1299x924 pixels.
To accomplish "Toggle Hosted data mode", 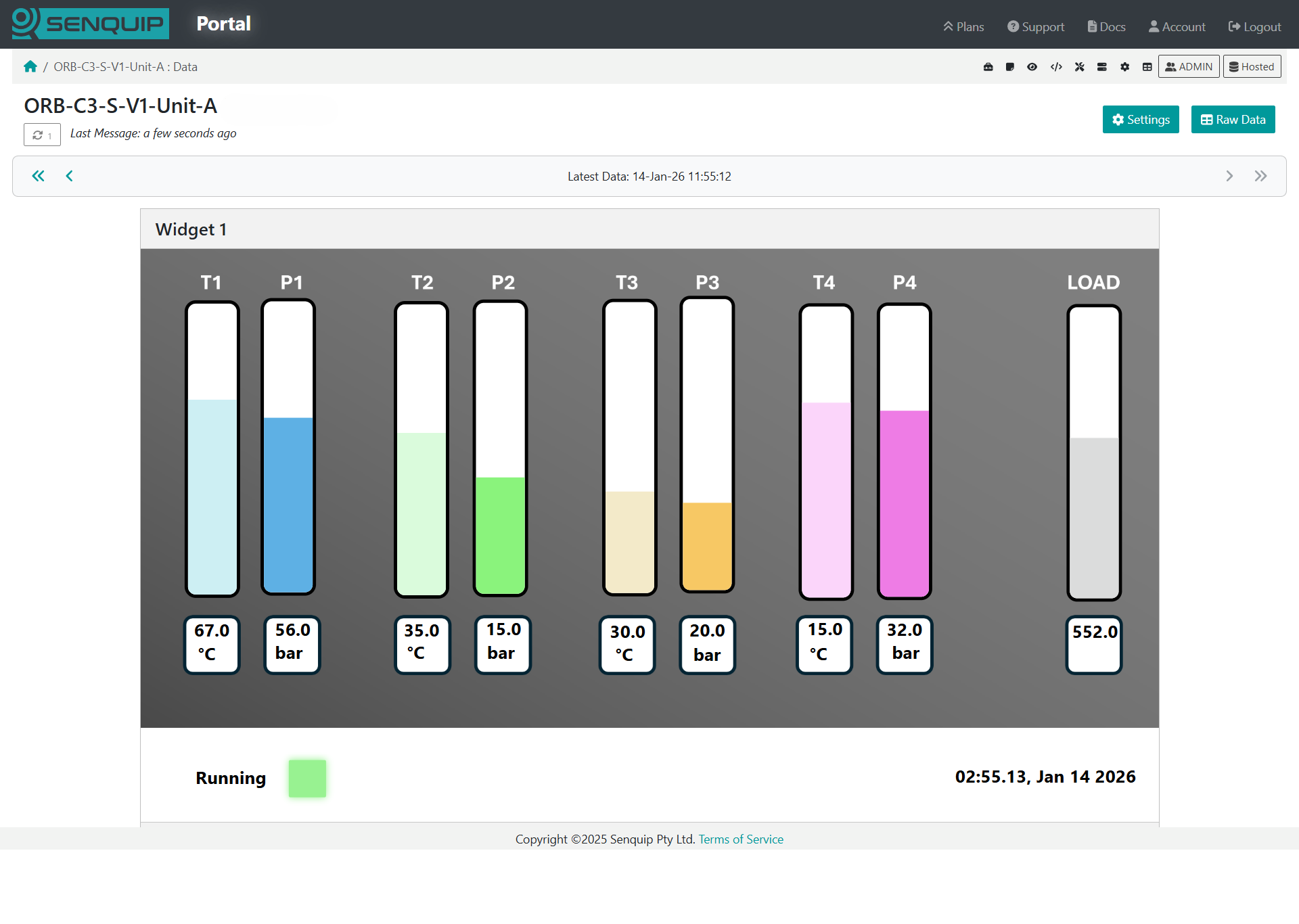I will tap(1252, 66).
